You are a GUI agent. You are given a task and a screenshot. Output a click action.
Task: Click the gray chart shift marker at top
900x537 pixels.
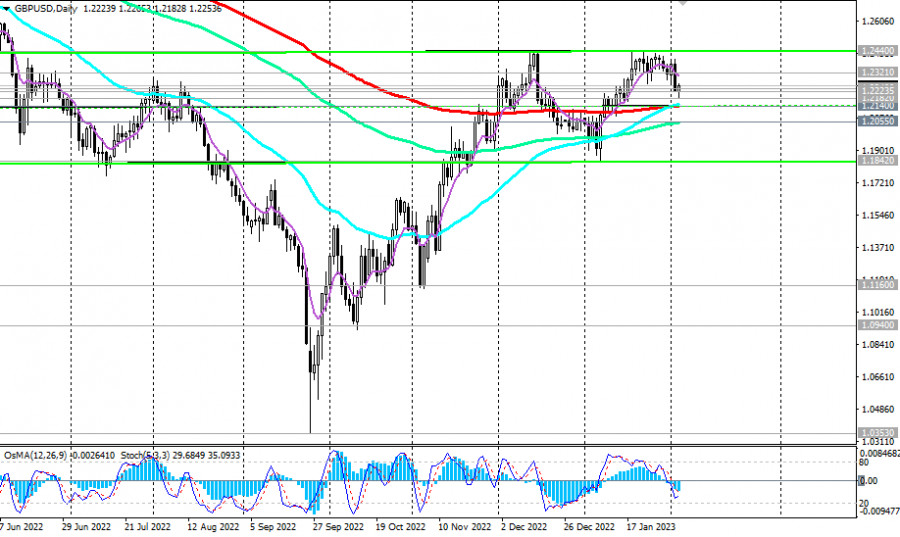coord(684,3)
